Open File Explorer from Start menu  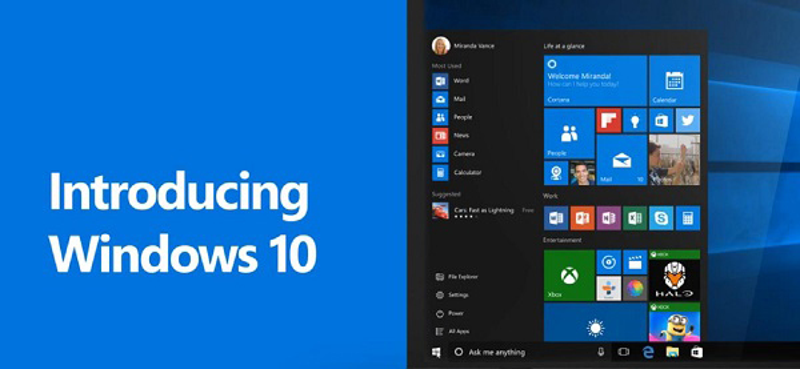pos(457,277)
